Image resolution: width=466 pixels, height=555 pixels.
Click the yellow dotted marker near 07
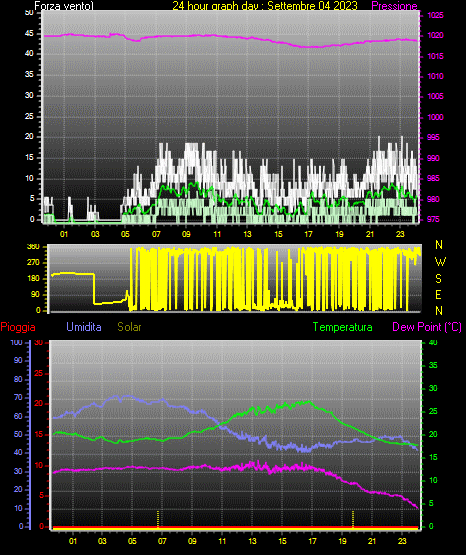pyautogui.click(x=158, y=519)
